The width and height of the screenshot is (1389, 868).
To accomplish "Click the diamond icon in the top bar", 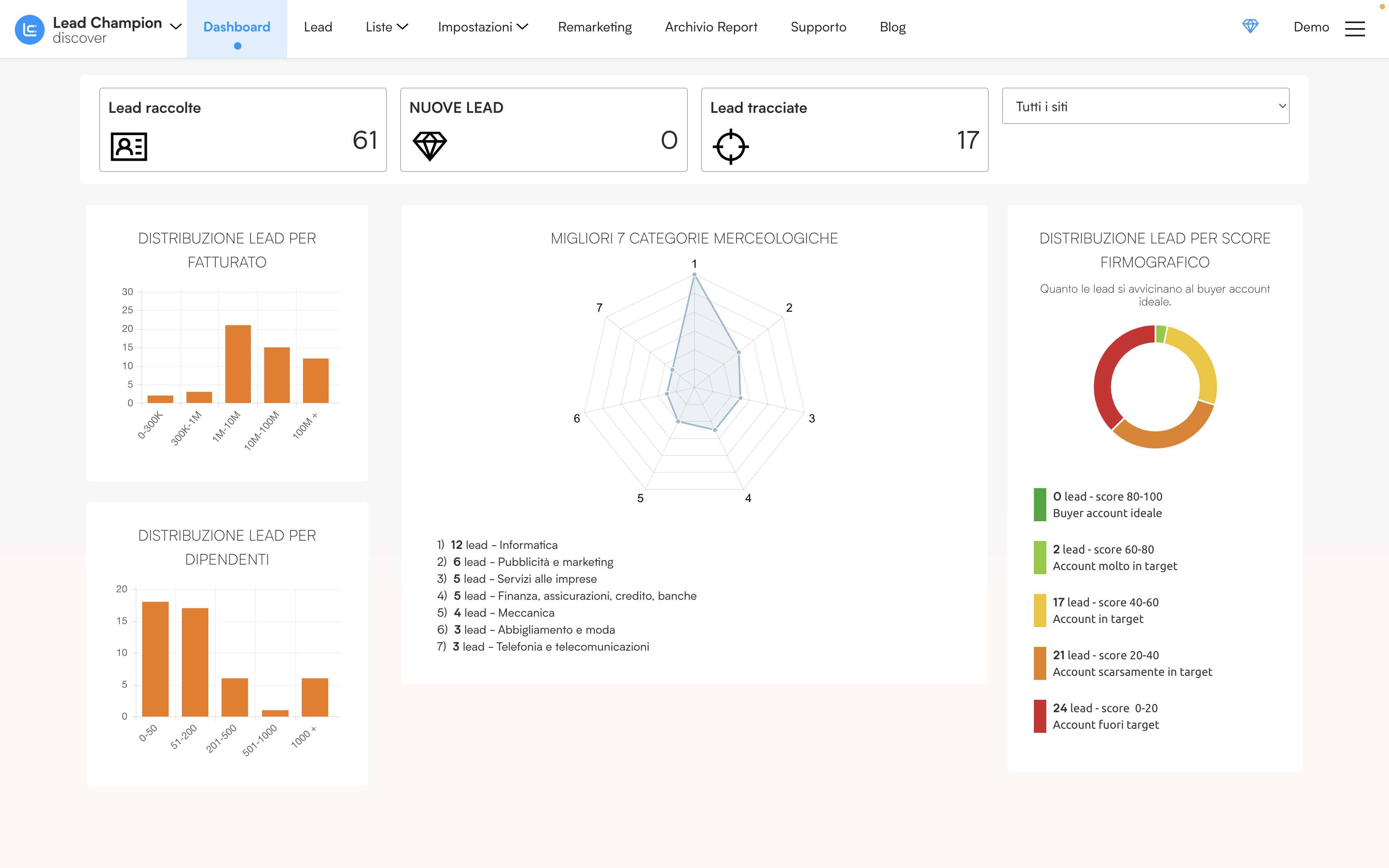I will tap(1251, 26).
